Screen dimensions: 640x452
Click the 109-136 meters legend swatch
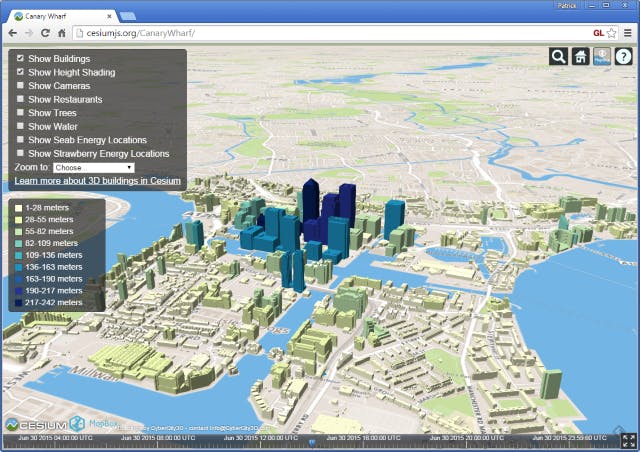(18, 255)
